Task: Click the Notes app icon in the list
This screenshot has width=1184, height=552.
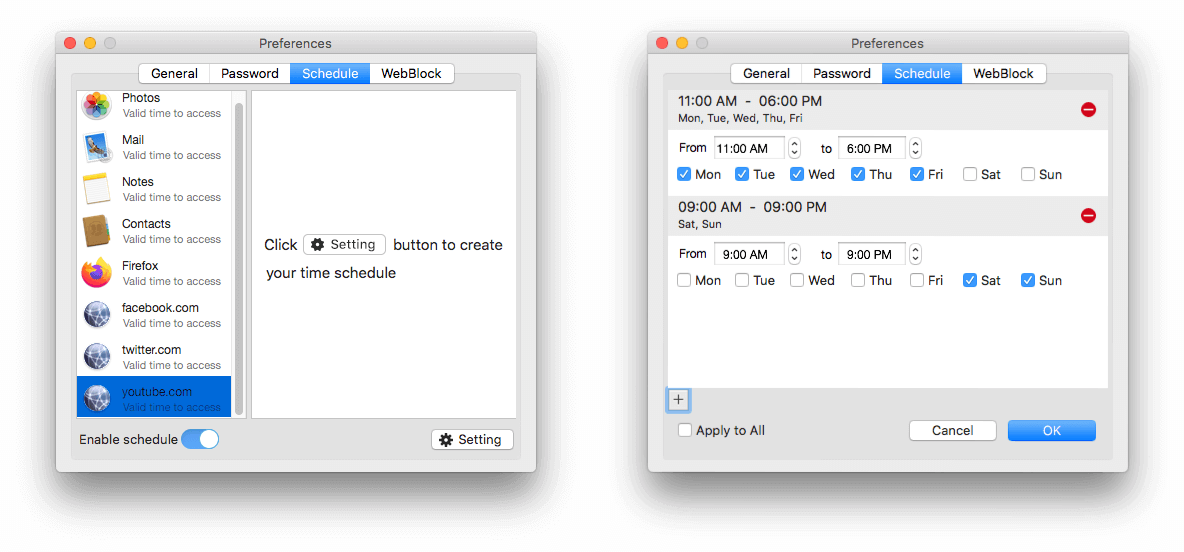Action: point(97,189)
